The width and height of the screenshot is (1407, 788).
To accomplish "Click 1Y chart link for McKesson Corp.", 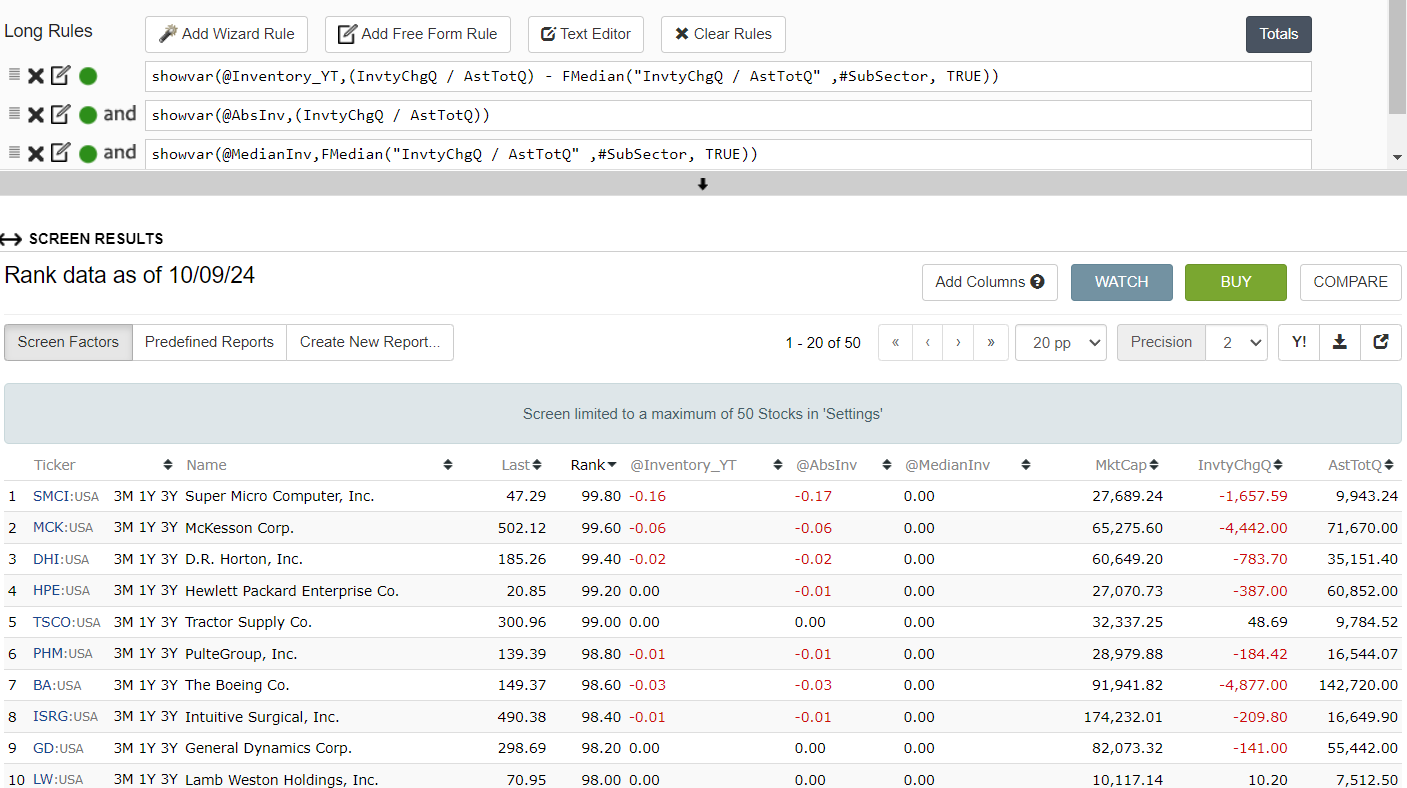I will [x=145, y=527].
